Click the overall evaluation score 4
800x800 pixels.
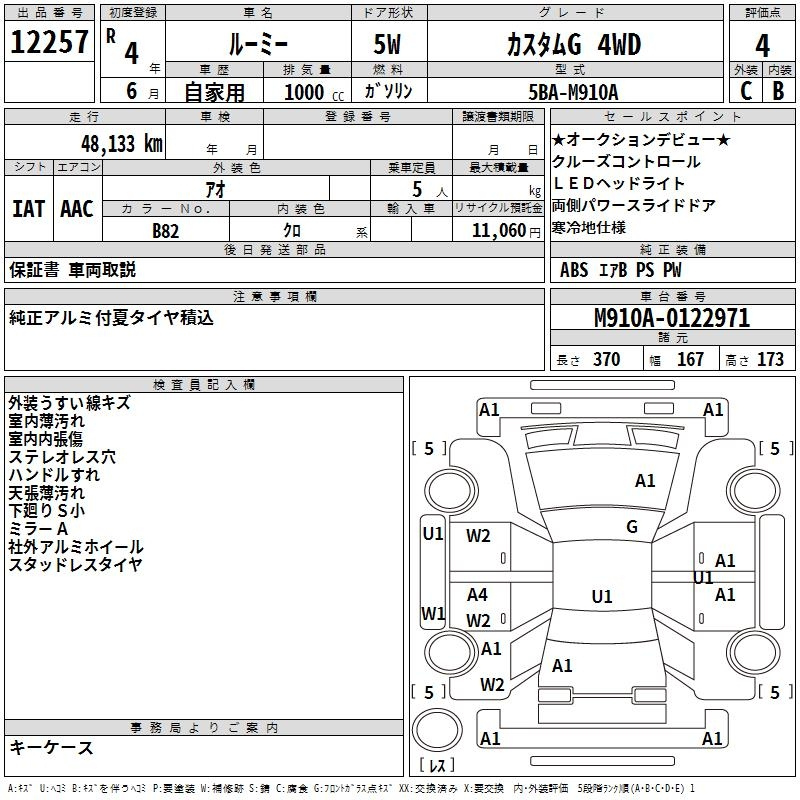pos(762,45)
